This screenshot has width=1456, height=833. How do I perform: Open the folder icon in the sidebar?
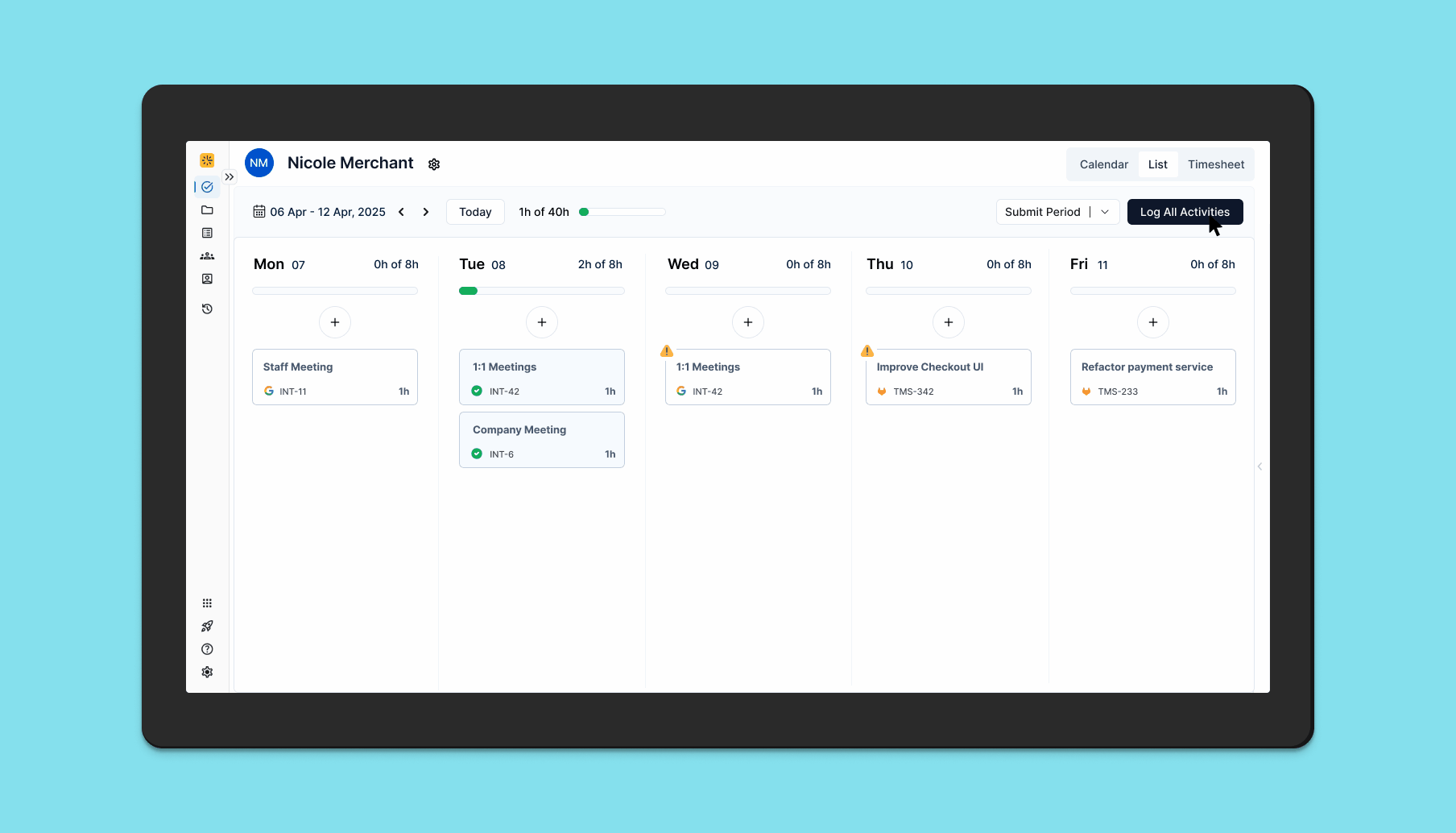[x=207, y=210]
